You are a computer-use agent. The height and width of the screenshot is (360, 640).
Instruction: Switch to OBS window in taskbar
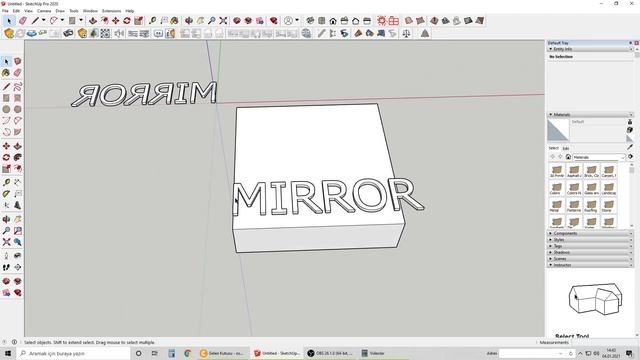tap(330, 353)
